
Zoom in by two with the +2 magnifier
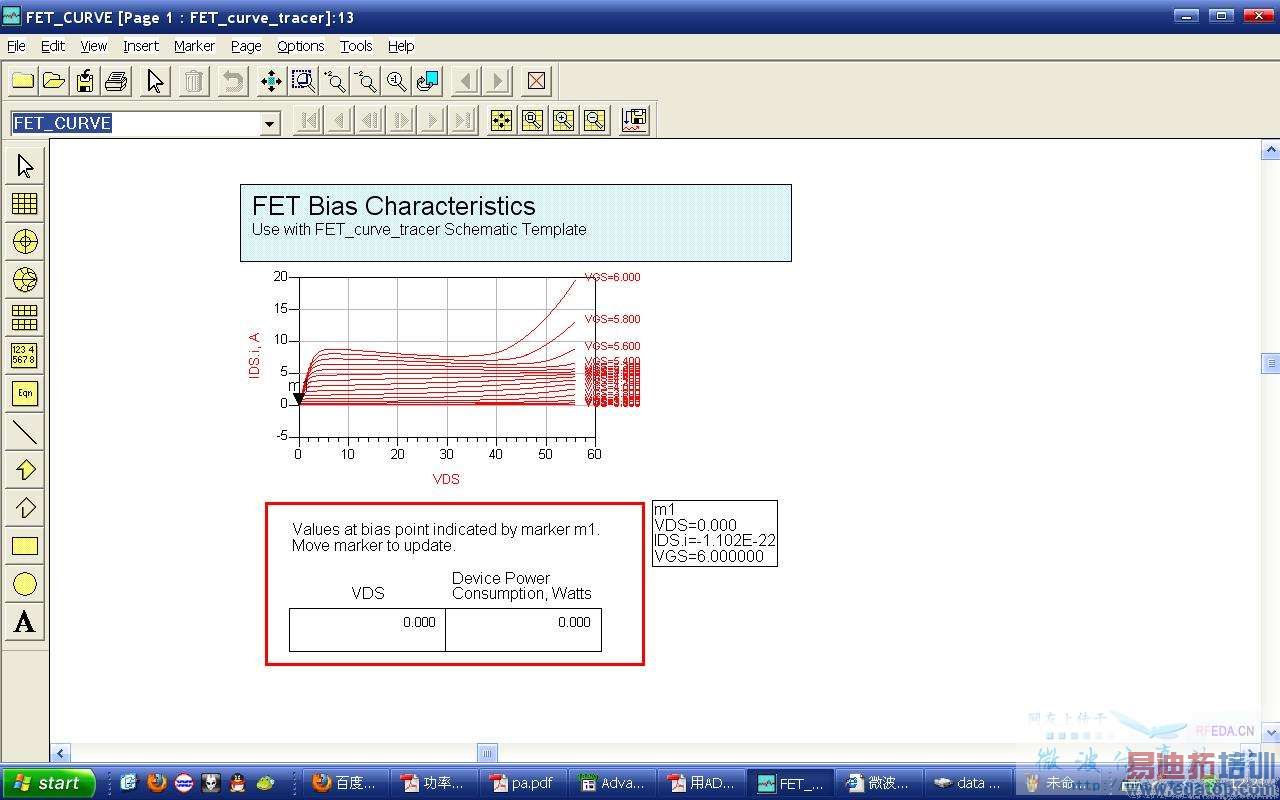click(x=335, y=81)
